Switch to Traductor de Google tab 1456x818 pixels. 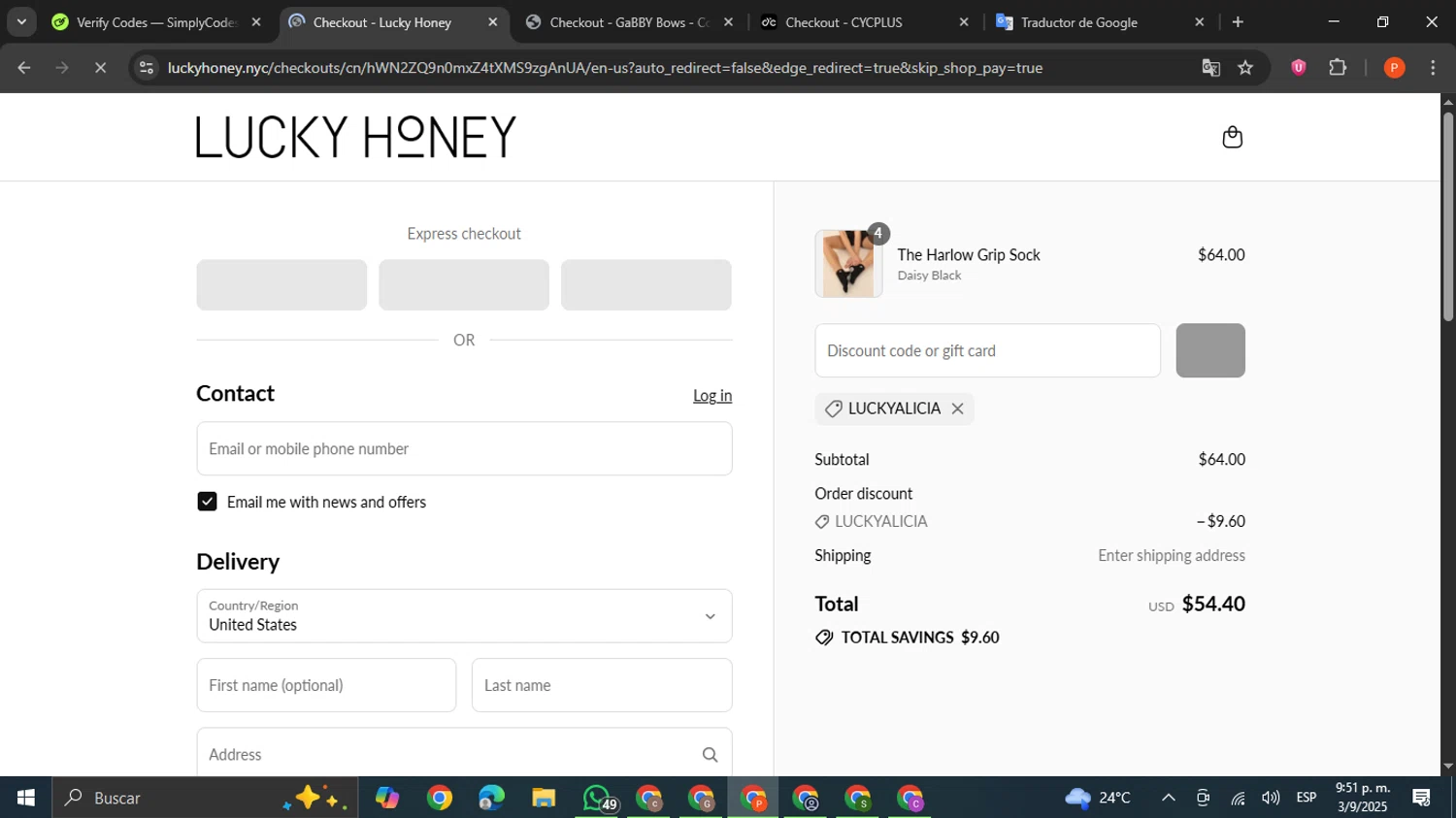click(1100, 21)
